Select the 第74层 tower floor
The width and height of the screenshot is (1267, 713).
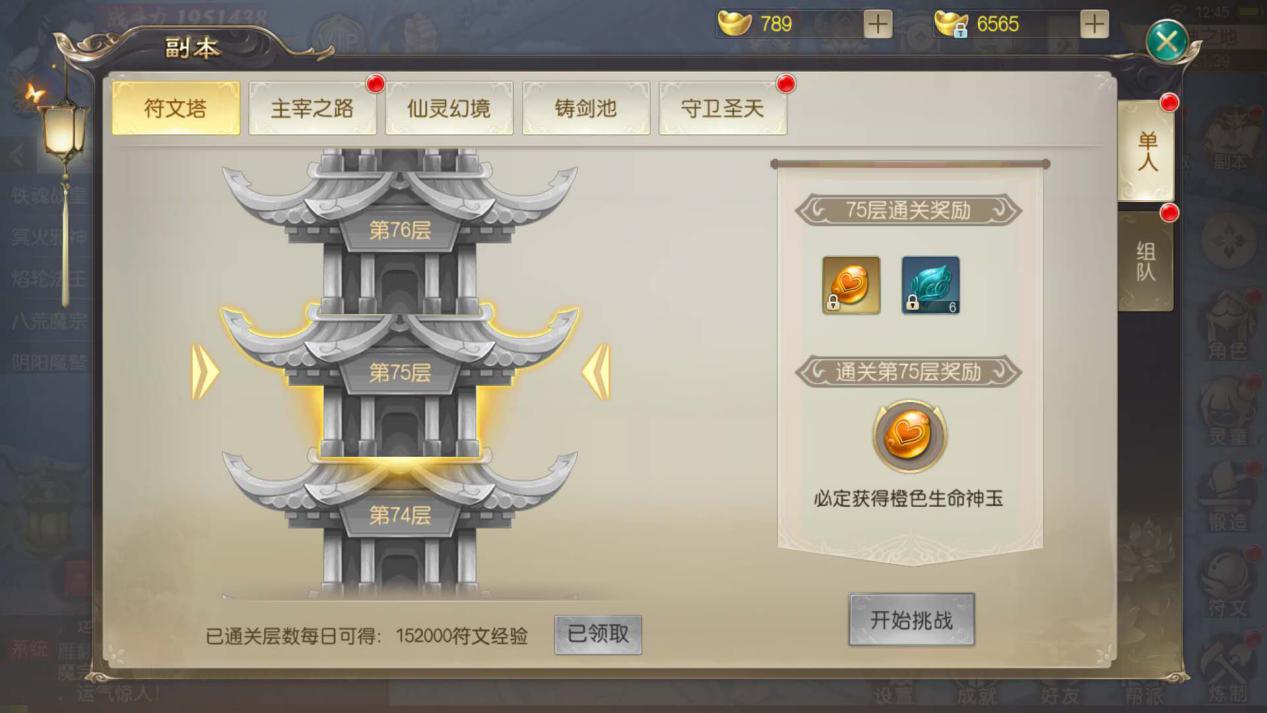(x=400, y=515)
